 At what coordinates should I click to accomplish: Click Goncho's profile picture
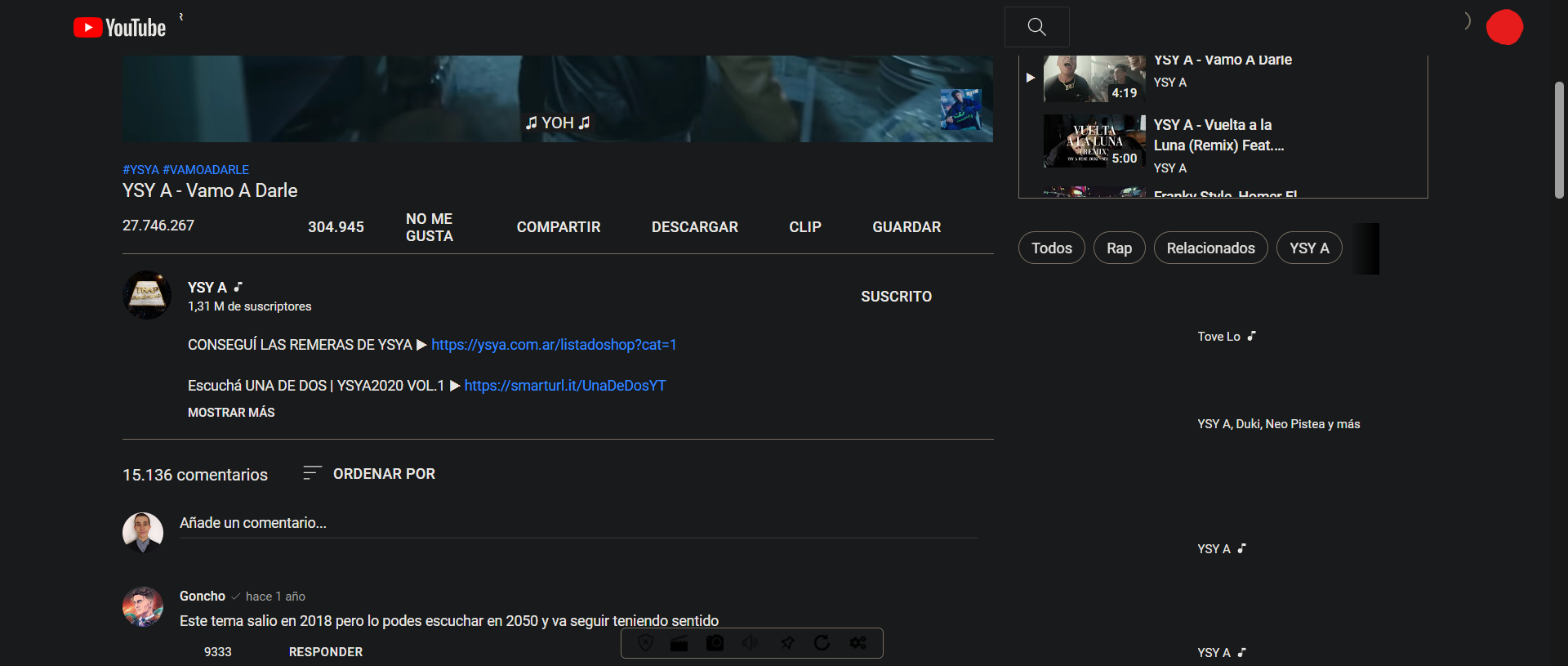coord(143,607)
